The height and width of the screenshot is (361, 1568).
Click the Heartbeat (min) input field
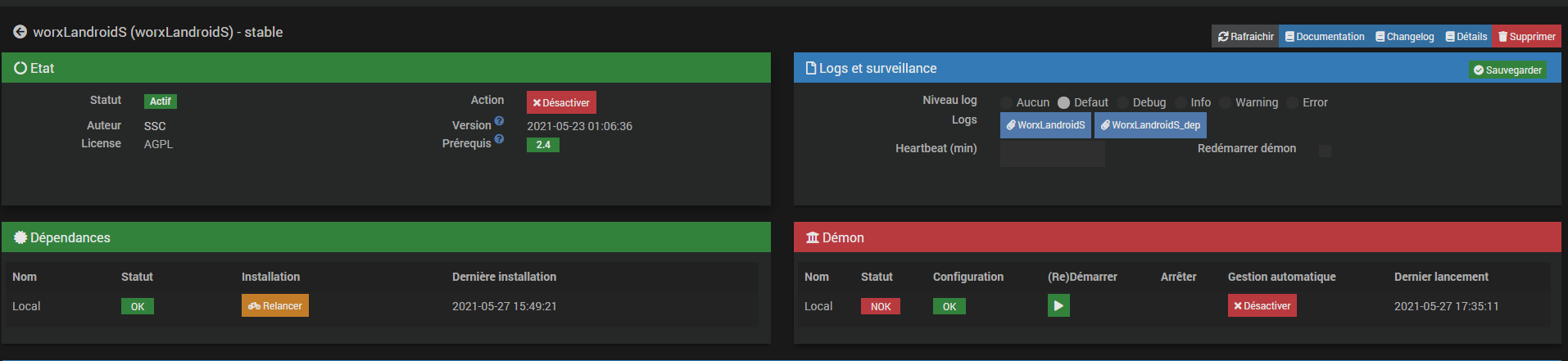click(x=1052, y=153)
